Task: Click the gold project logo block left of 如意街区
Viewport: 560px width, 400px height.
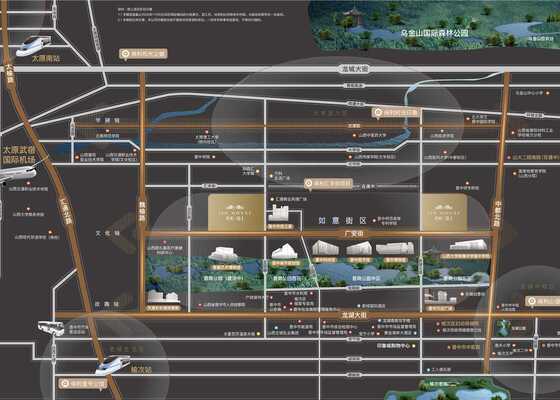Action: [x=236, y=212]
